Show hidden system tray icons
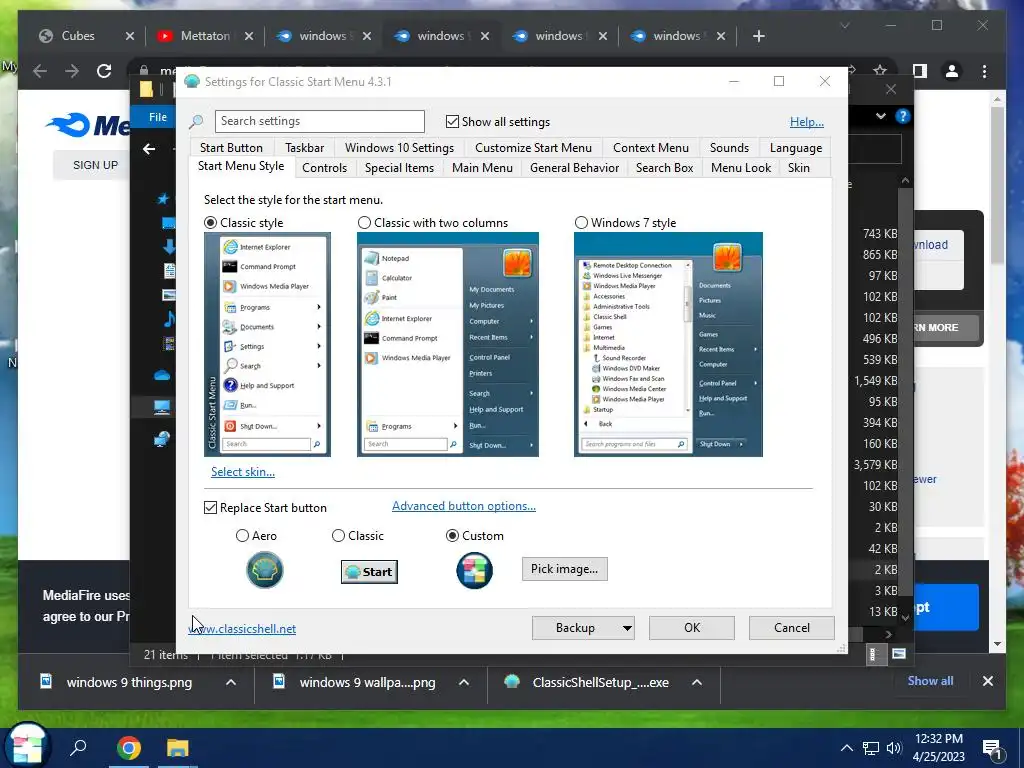The image size is (1024, 768). (846, 748)
